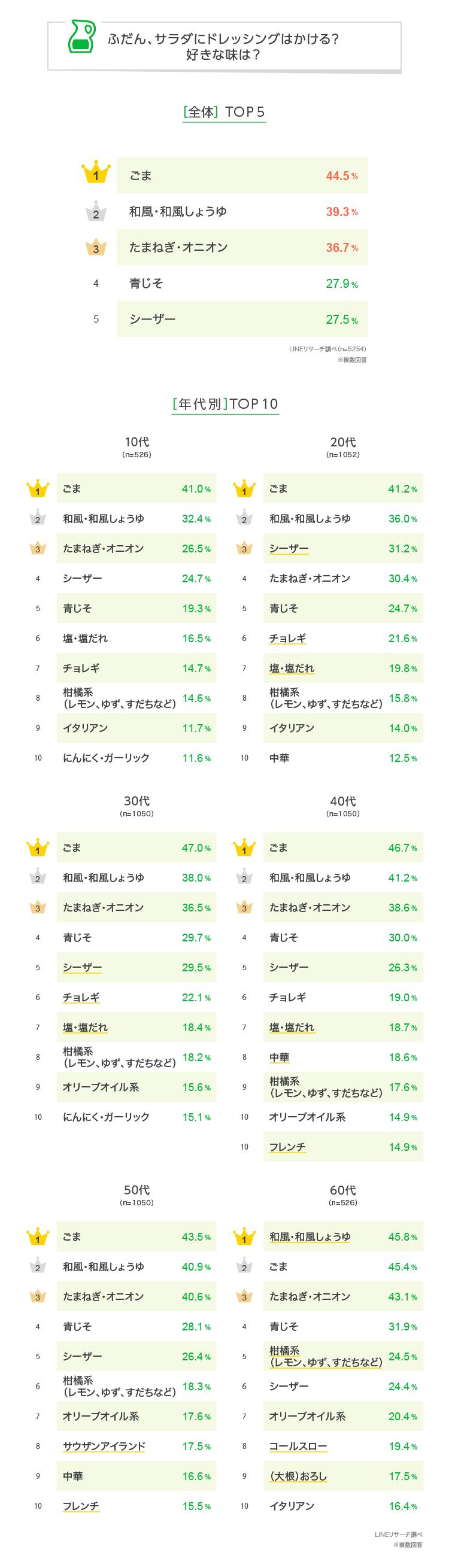Viewport: 449px width, 1568px height.
Task: Click the [全体] TOP5 heading
Action: coord(224,112)
